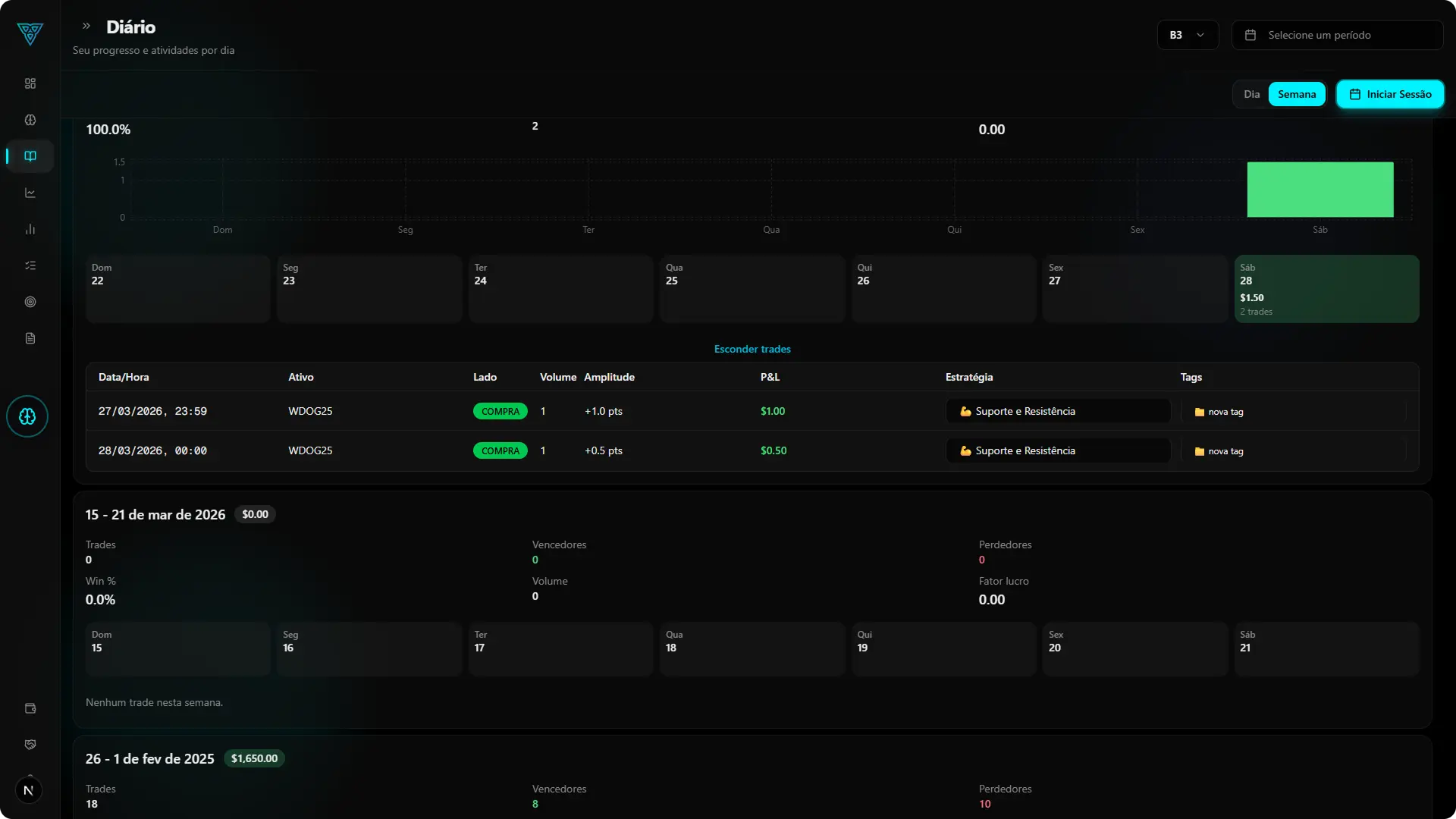
Task: Collapse the header with the double chevron
Action: click(x=86, y=26)
